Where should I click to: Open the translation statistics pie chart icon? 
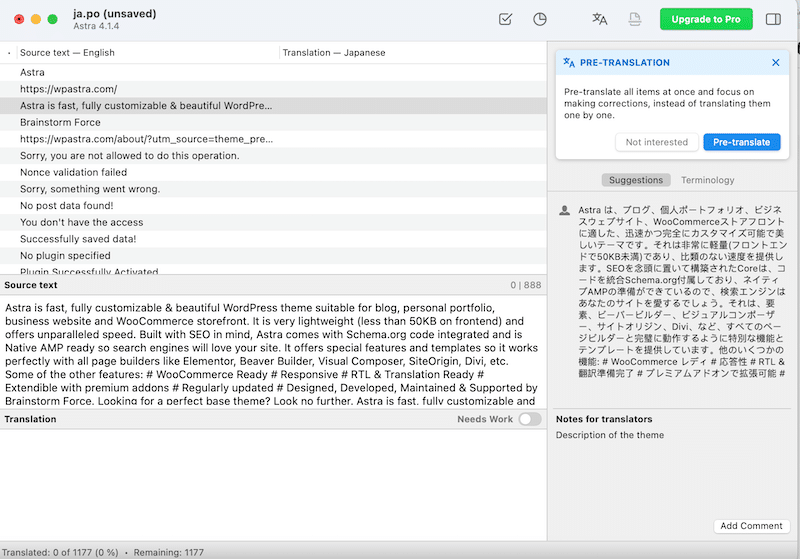click(540, 19)
